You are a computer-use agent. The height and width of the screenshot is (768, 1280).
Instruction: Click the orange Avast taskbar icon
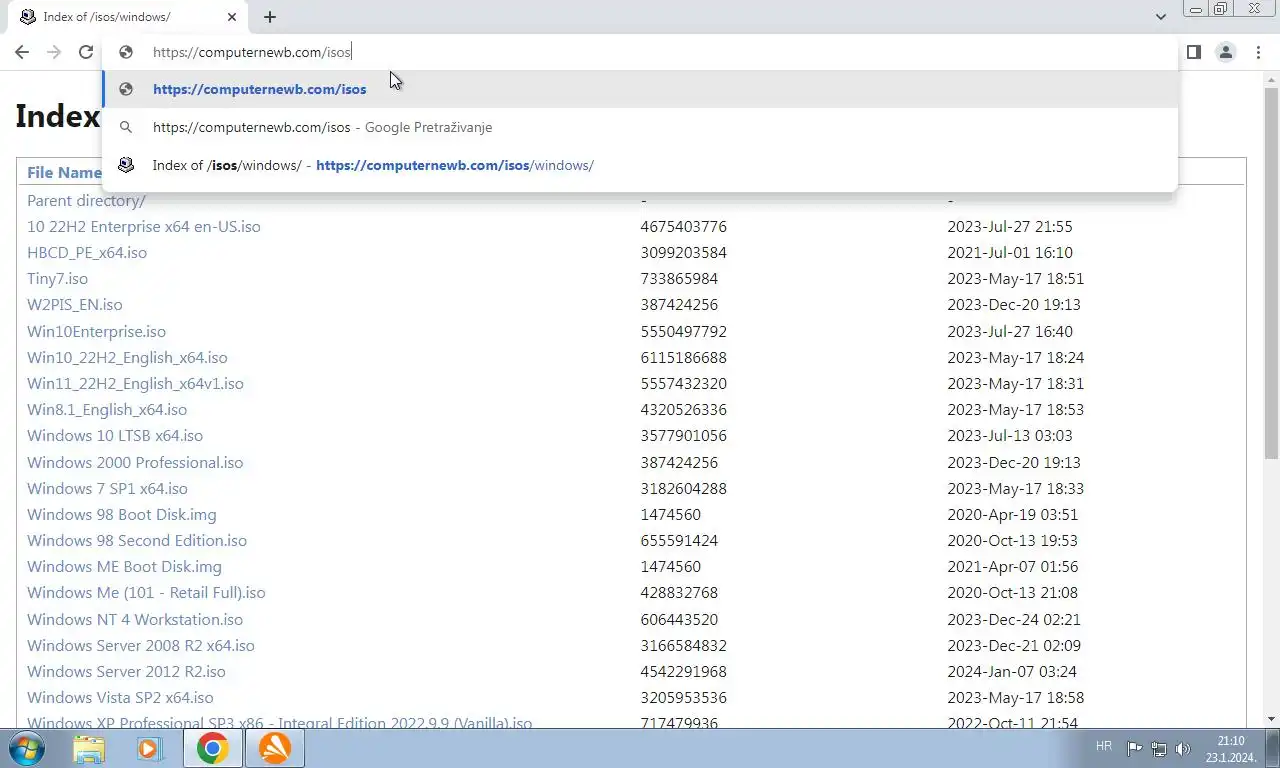click(x=274, y=748)
